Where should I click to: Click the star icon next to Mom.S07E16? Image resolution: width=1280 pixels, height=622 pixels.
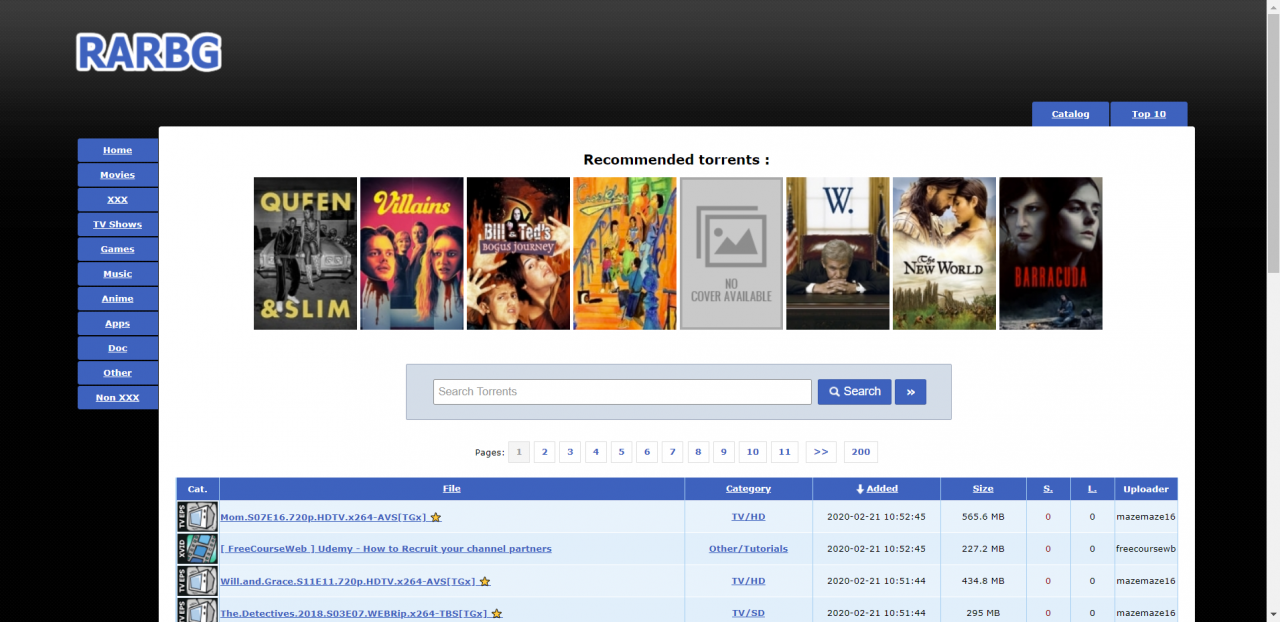(436, 518)
